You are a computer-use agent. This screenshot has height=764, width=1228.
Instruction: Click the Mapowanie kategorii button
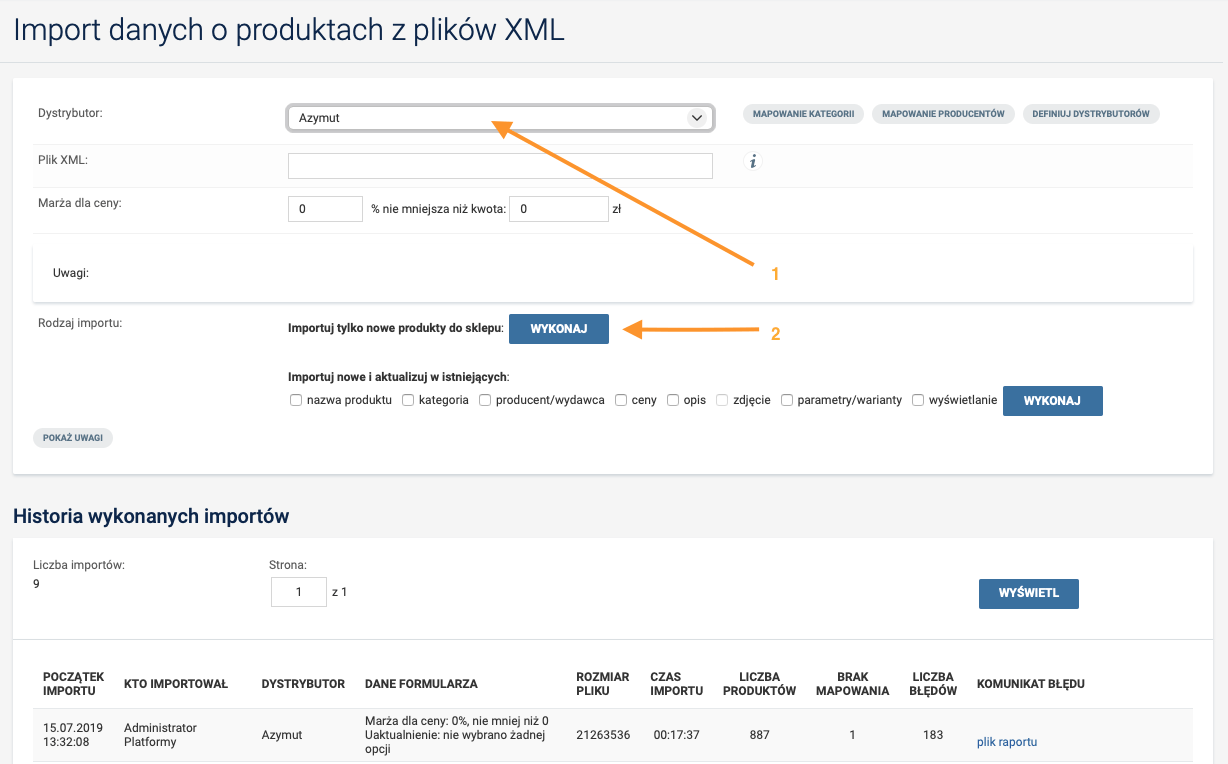(803, 114)
